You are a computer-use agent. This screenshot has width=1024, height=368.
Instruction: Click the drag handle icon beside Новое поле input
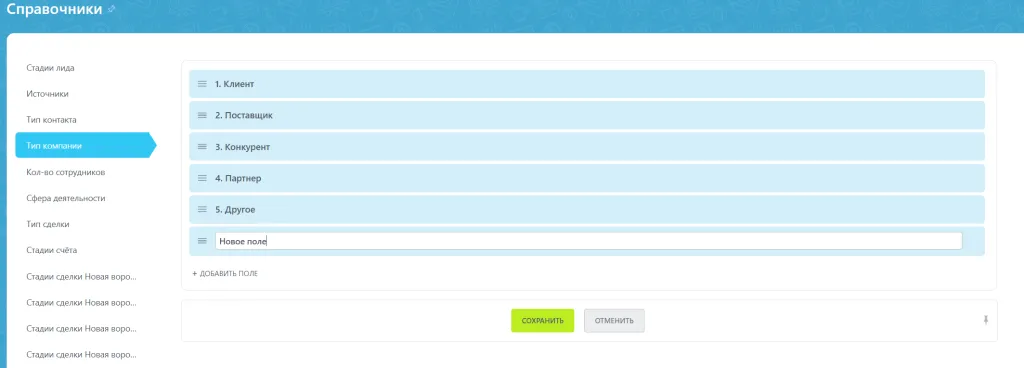point(202,241)
